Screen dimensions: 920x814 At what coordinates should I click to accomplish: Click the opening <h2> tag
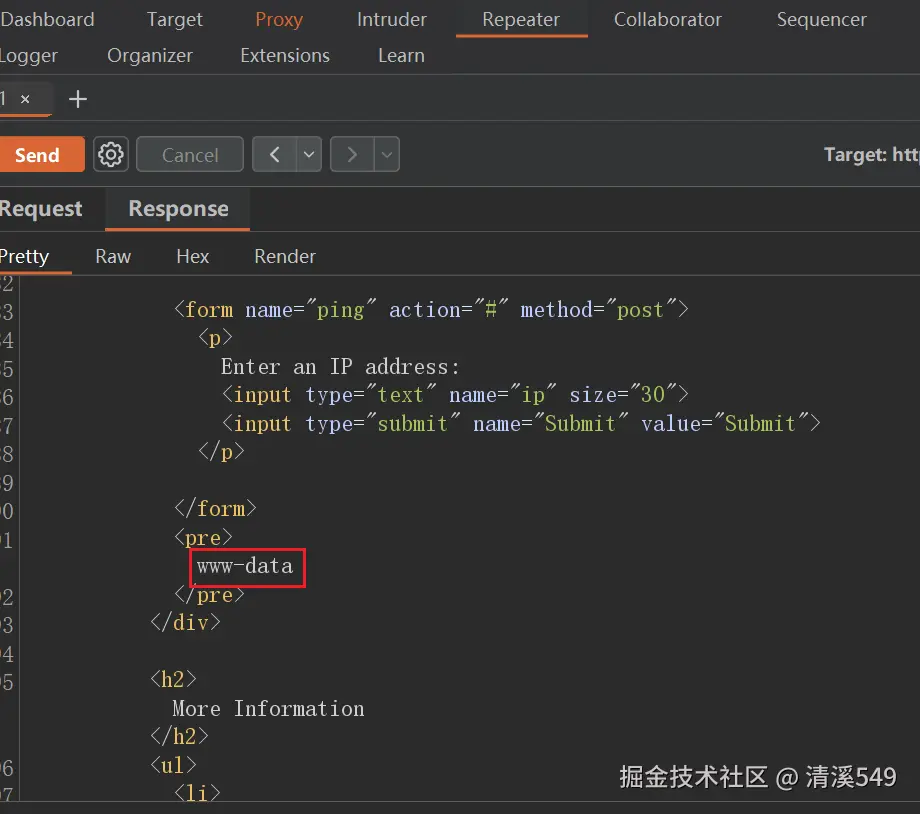point(173,680)
